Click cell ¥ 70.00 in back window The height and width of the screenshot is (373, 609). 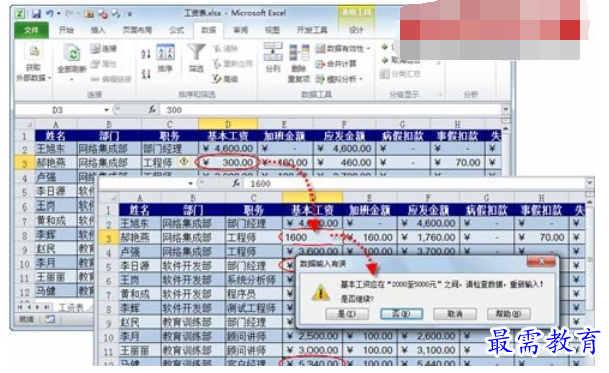pyautogui.click(x=458, y=162)
